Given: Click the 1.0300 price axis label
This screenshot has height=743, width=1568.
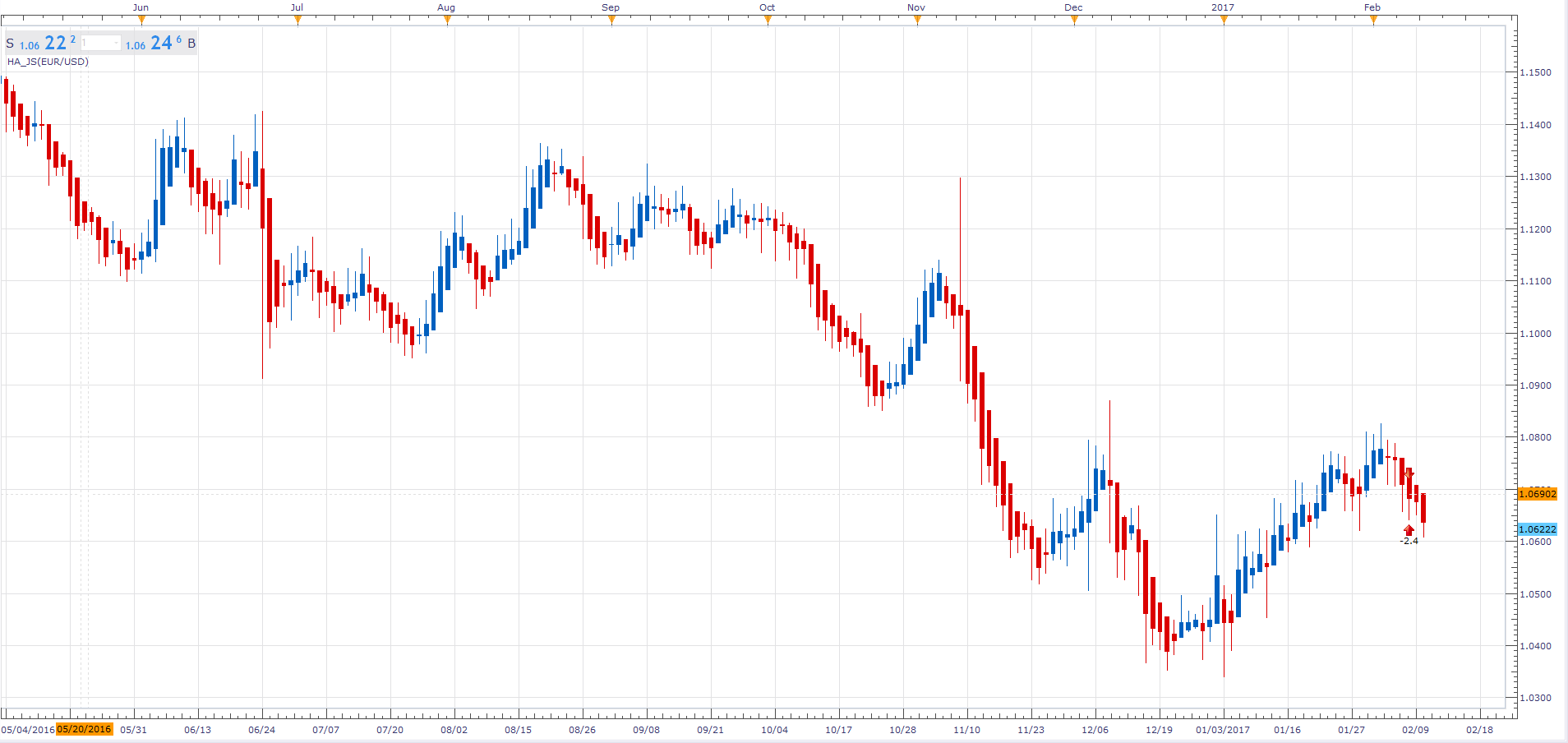Looking at the screenshot, I should pos(1536,698).
